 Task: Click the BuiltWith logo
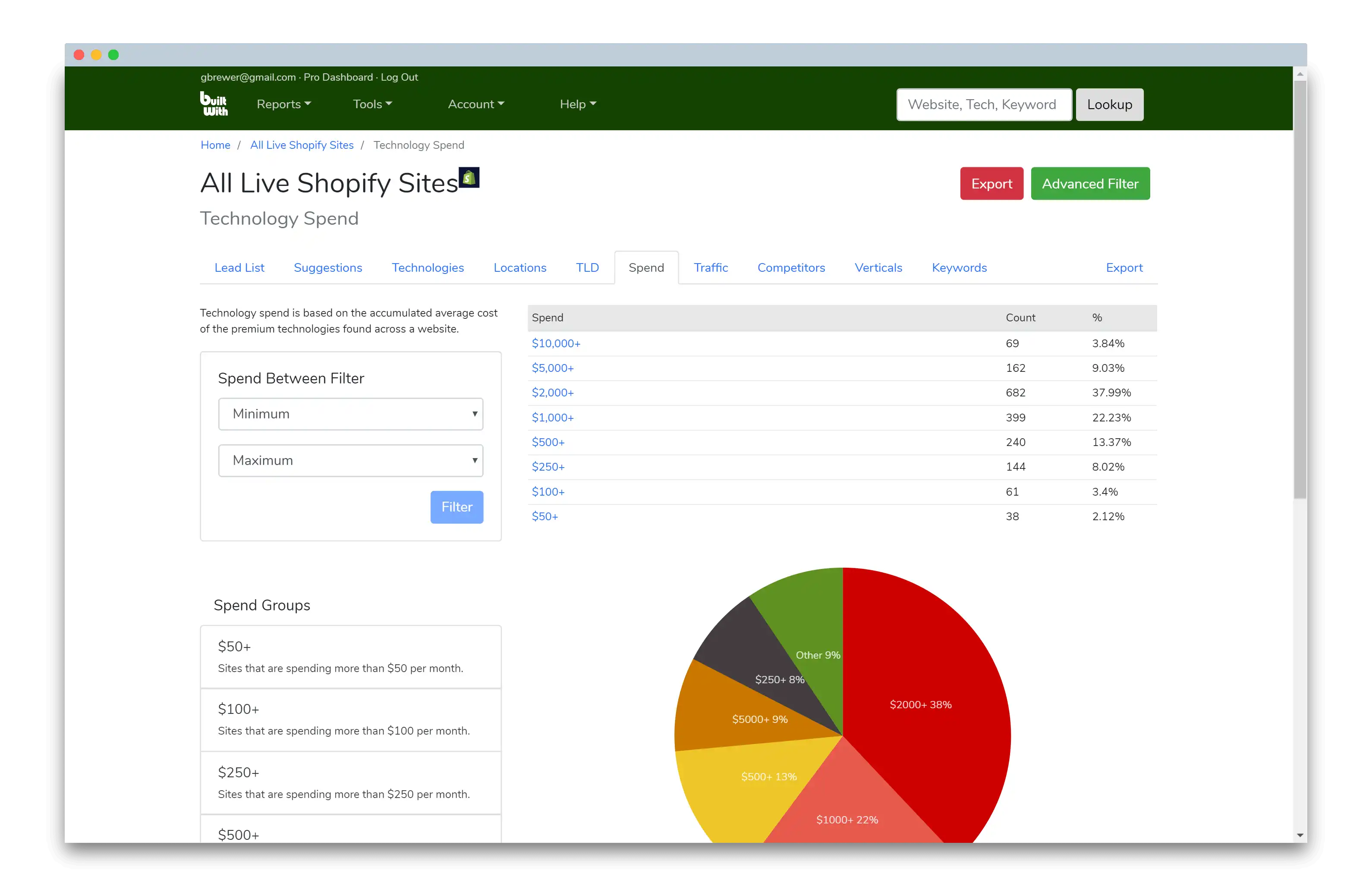[214, 104]
